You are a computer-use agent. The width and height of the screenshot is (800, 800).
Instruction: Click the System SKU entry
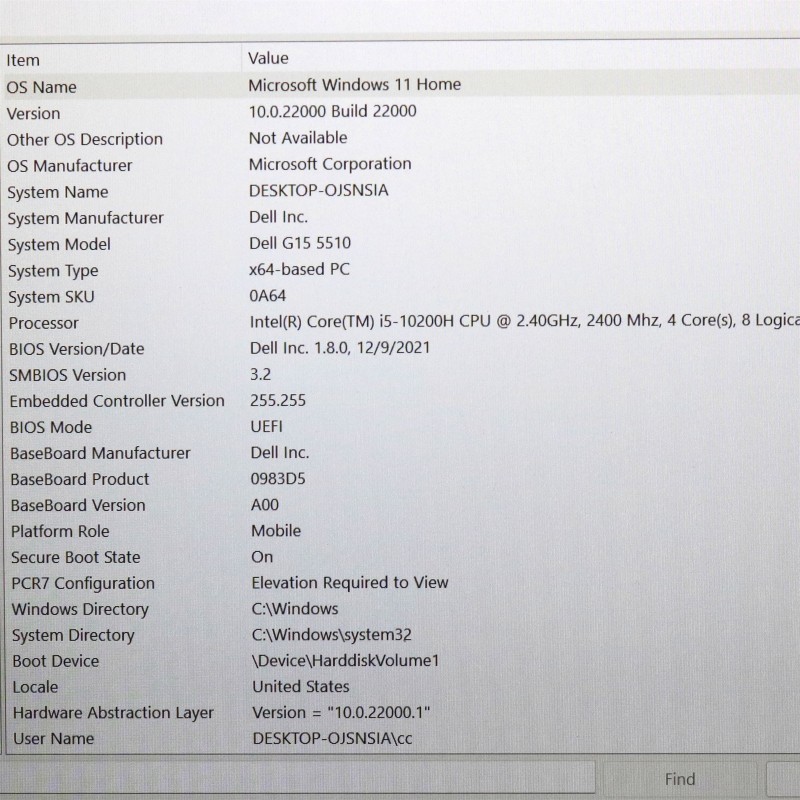pos(51,297)
